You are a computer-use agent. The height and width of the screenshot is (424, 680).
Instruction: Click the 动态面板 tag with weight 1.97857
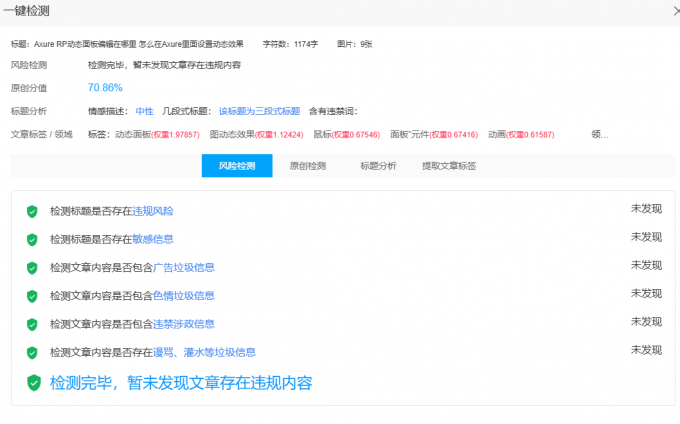click(157, 135)
